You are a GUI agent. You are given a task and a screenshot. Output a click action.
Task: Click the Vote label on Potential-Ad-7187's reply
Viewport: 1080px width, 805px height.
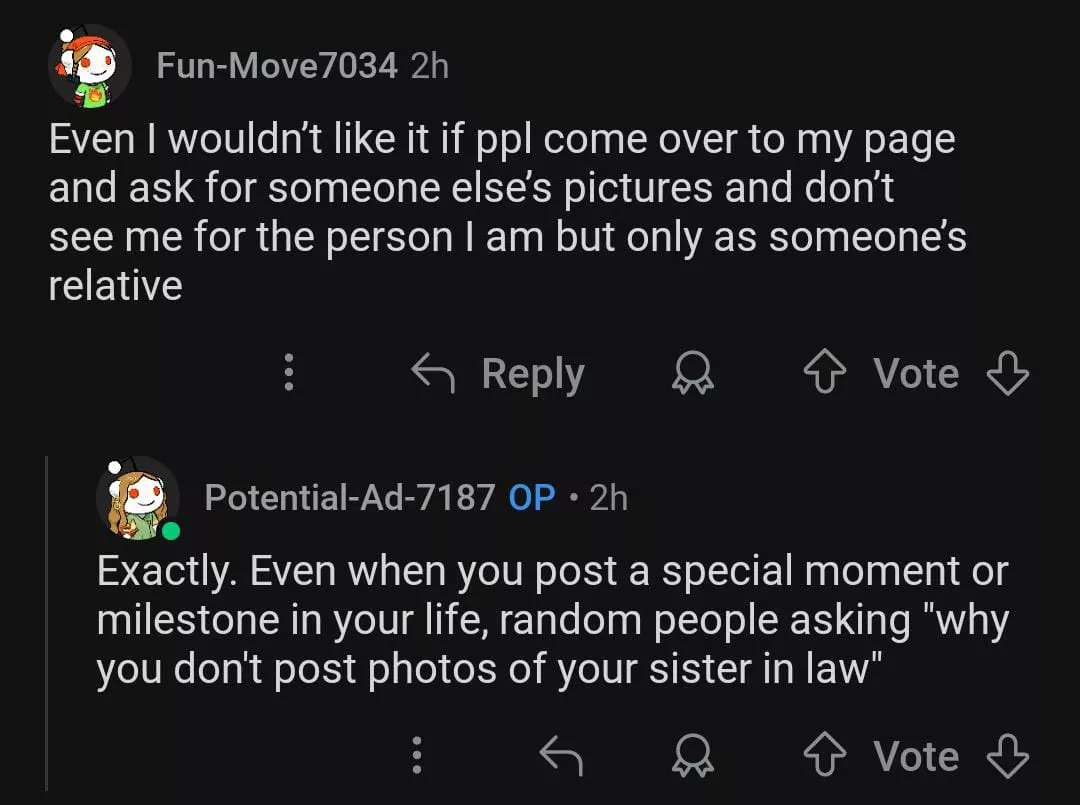coord(915,756)
